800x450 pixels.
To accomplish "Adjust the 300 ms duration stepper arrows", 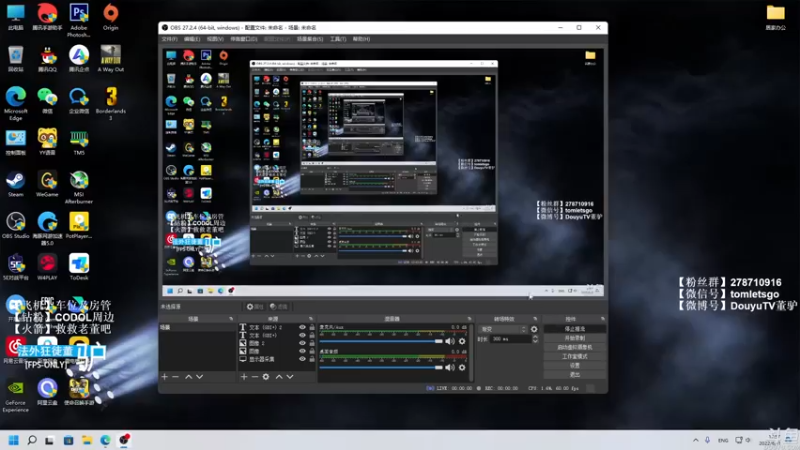I will tap(535, 339).
